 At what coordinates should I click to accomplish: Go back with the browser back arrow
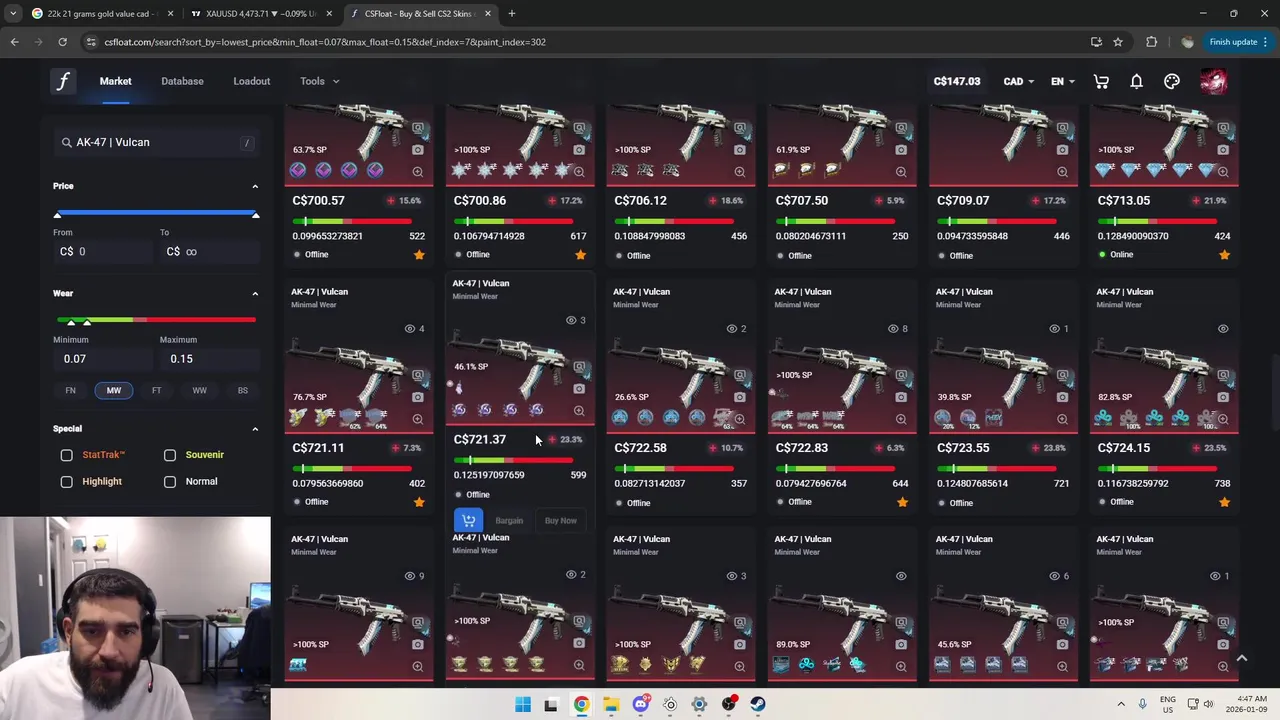(14, 42)
